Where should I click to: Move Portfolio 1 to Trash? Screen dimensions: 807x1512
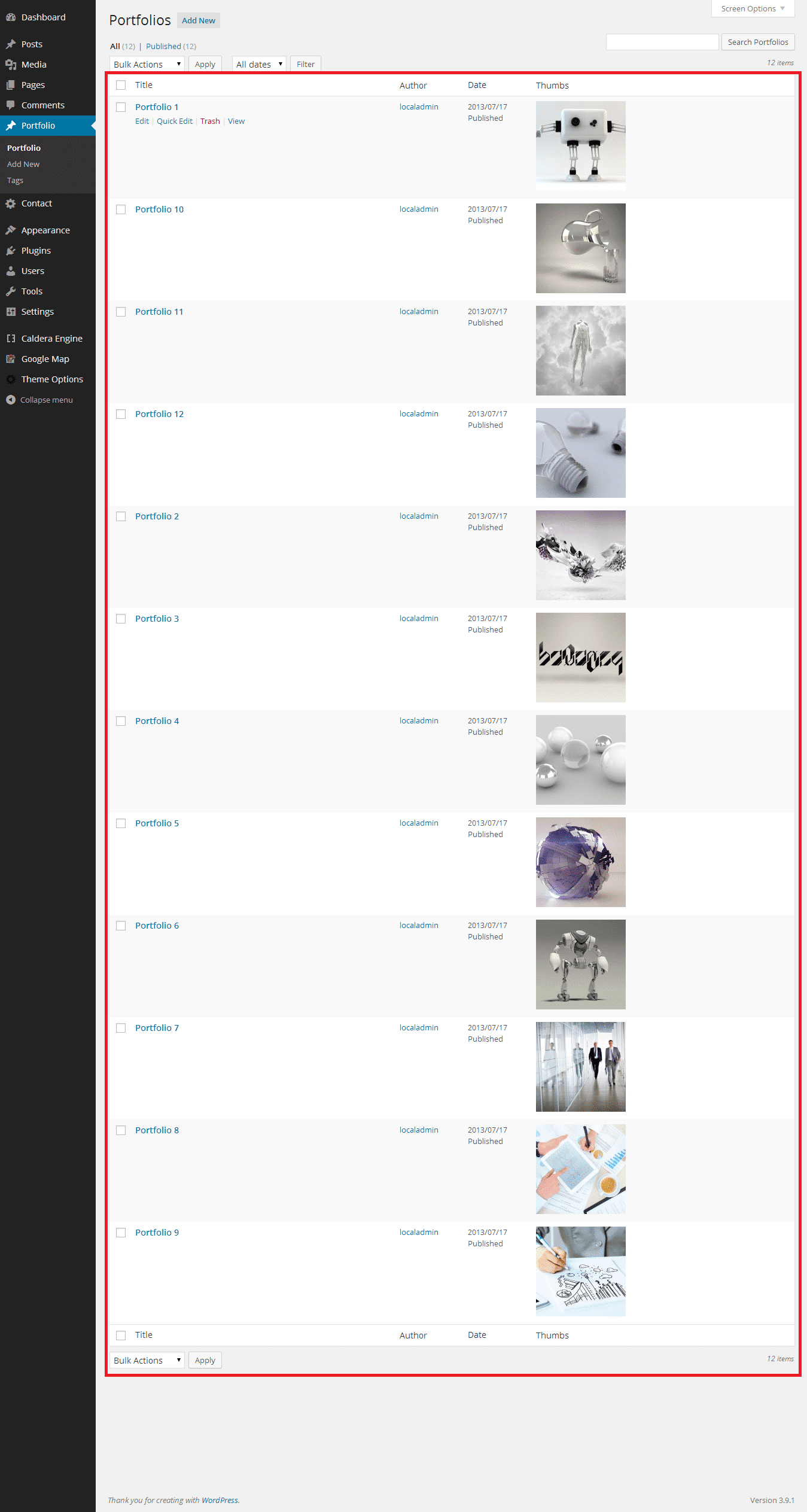pyautogui.click(x=210, y=121)
